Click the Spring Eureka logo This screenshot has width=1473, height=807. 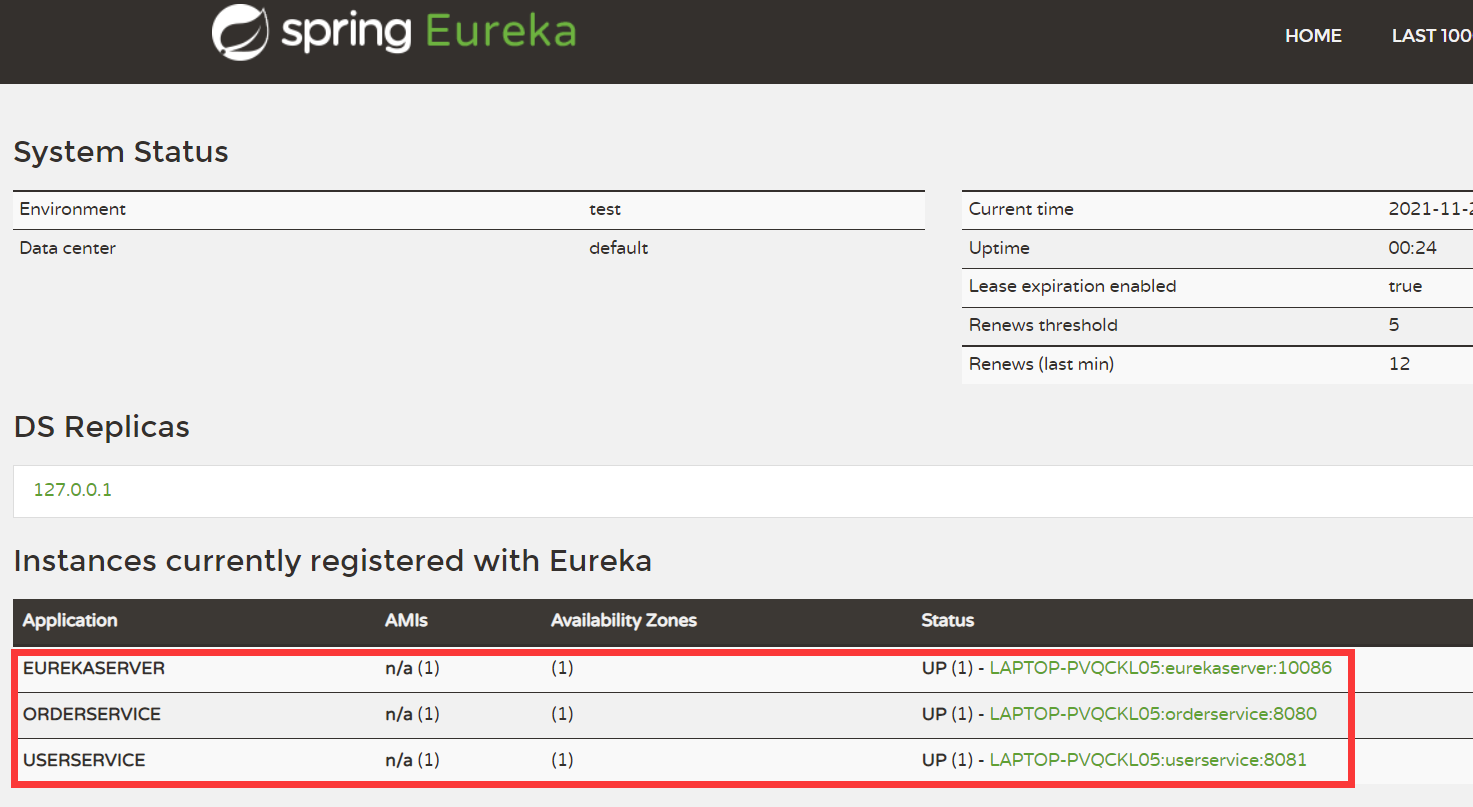coord(394,32)
